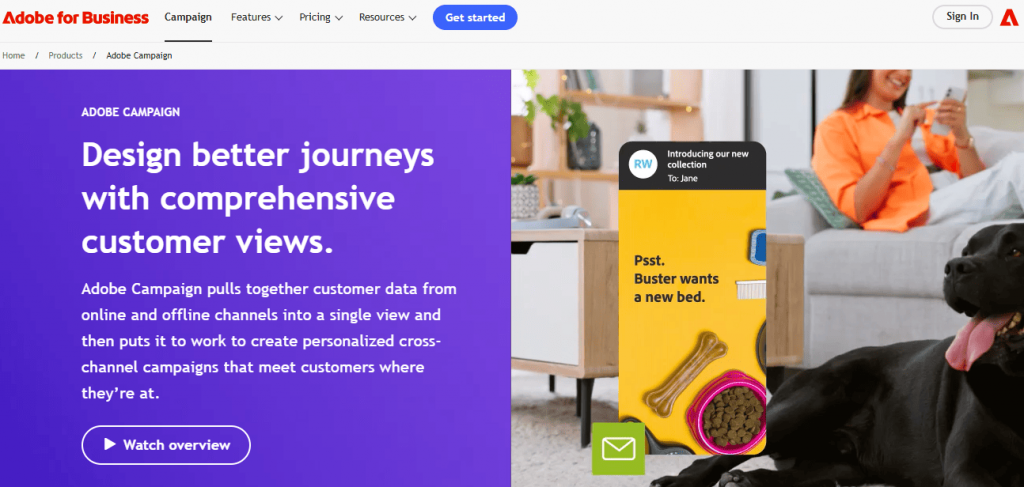Screen dimensions: 1024x487
Task: Open the email header 'Introducing our new collection'
Action: pos(708,159)
